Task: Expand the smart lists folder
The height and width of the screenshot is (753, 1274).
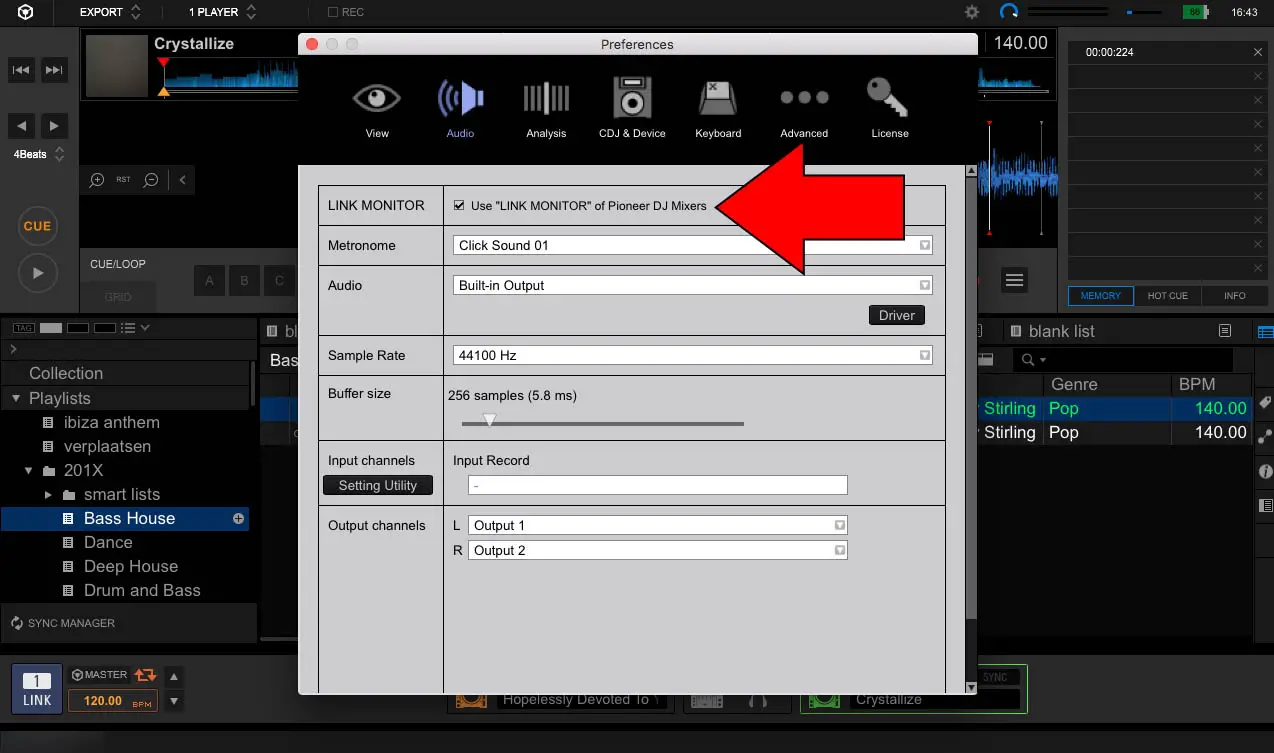Action: click(x=48, y=495)
